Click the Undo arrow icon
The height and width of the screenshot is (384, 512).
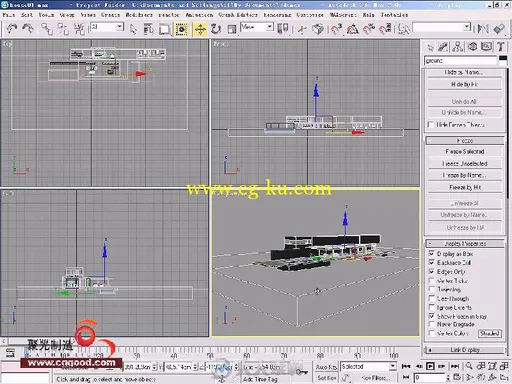[12, 29]
